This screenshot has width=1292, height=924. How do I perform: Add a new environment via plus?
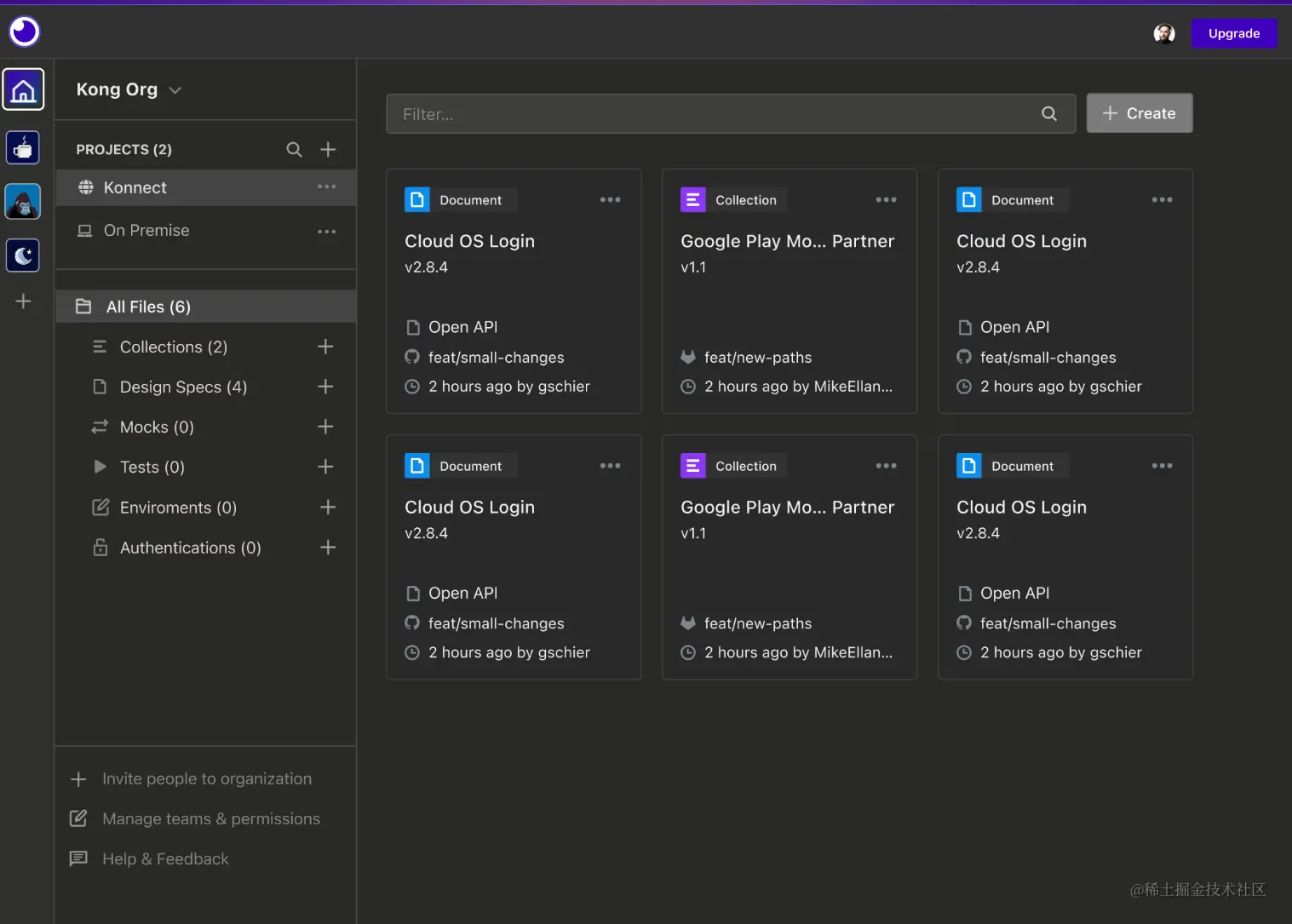coord(328,508)
